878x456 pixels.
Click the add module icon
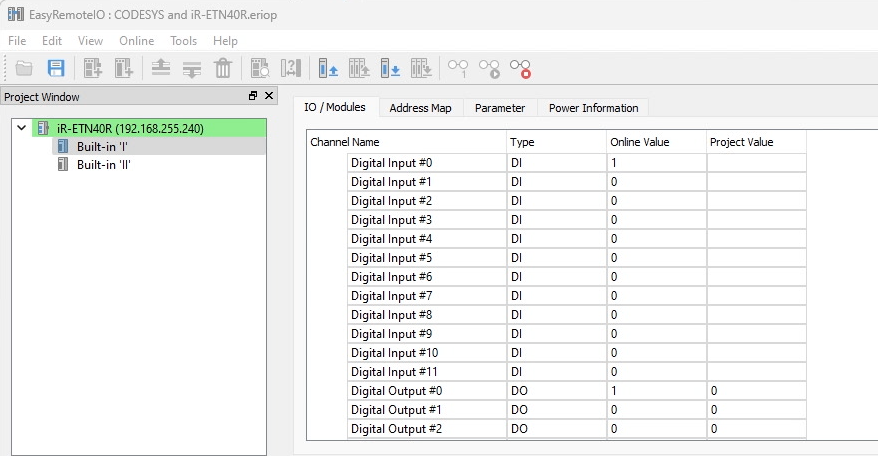[x=124, y=68]
